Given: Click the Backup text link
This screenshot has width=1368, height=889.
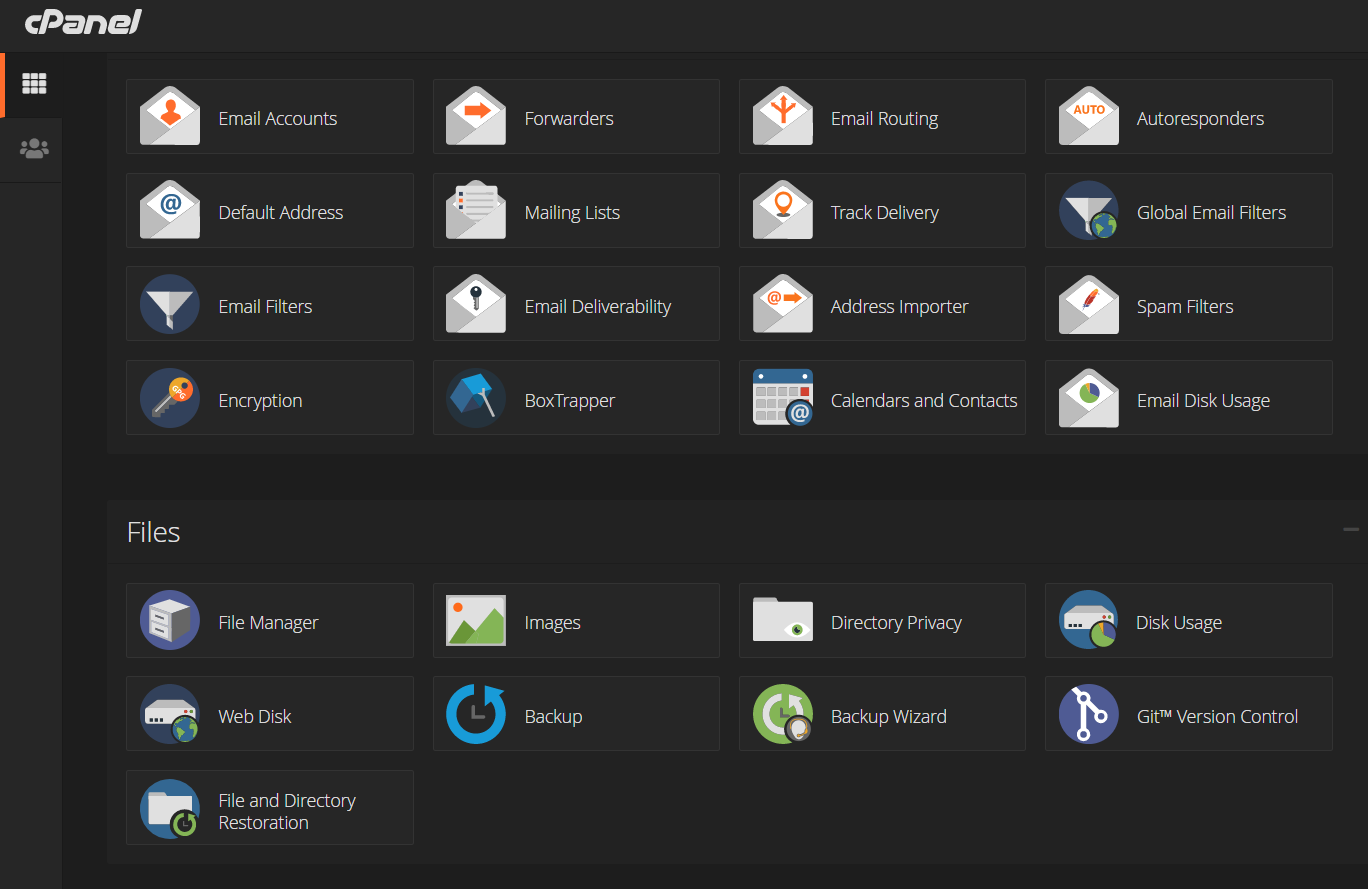Looking at the screenshot, I should tap(553, 716).
